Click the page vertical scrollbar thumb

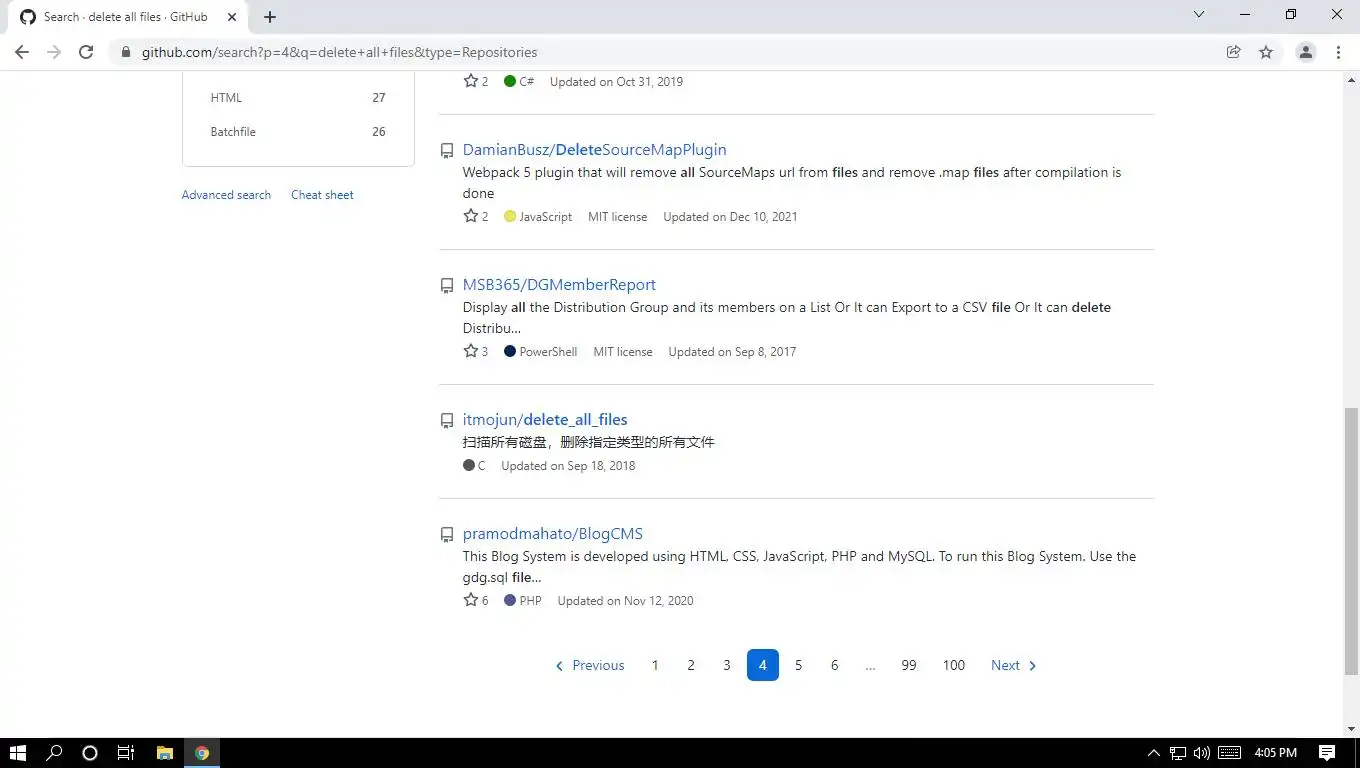pyautogui.click(x=1351, y=541)
